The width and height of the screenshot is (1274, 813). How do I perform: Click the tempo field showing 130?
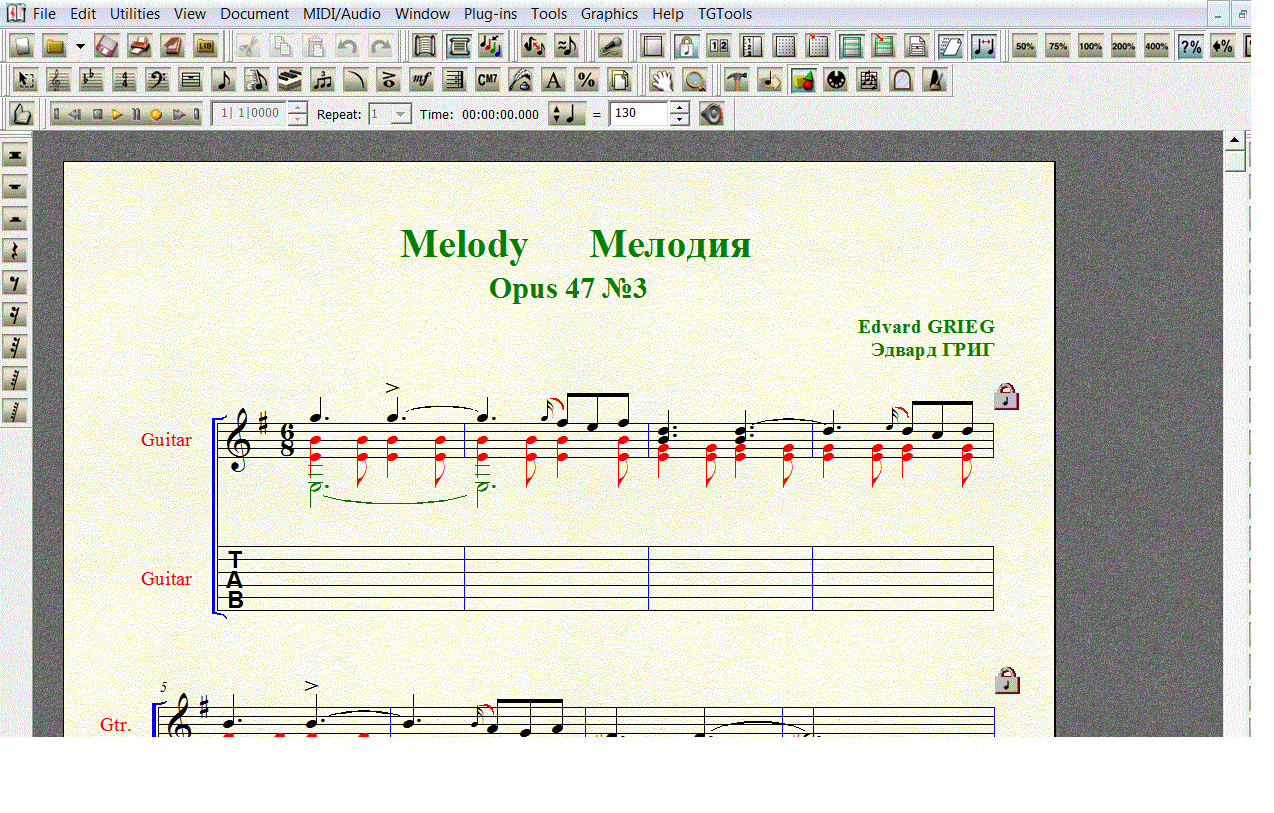tap(637, 114)
